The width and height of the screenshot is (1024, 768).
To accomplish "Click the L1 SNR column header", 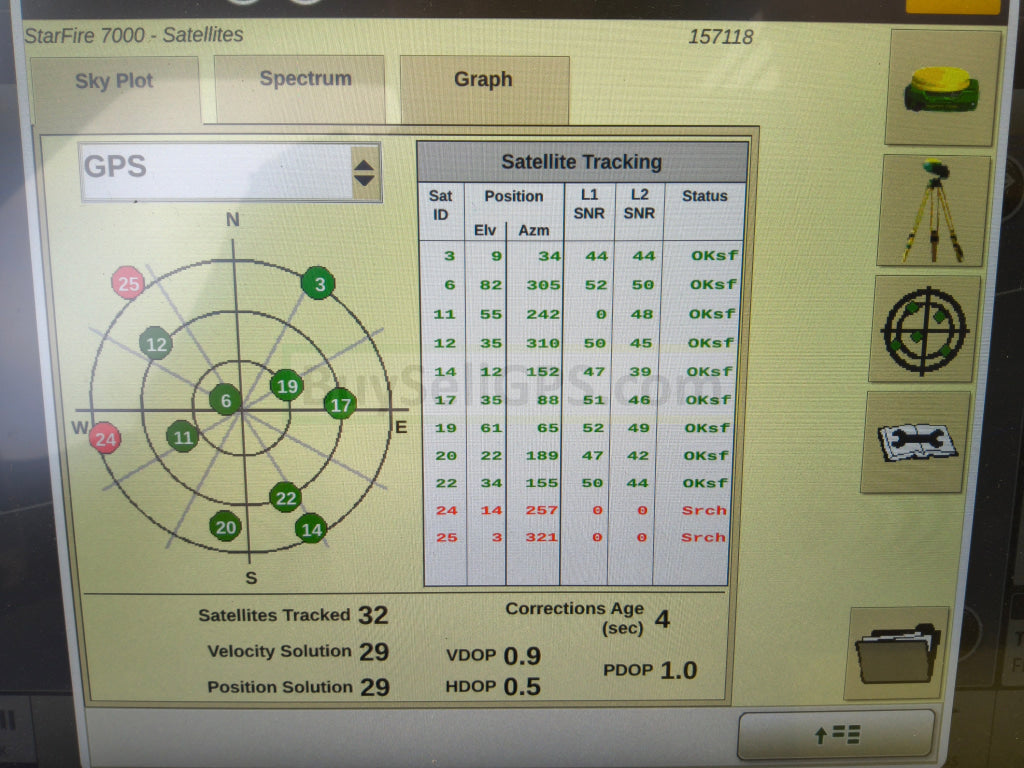I will 588,204.
